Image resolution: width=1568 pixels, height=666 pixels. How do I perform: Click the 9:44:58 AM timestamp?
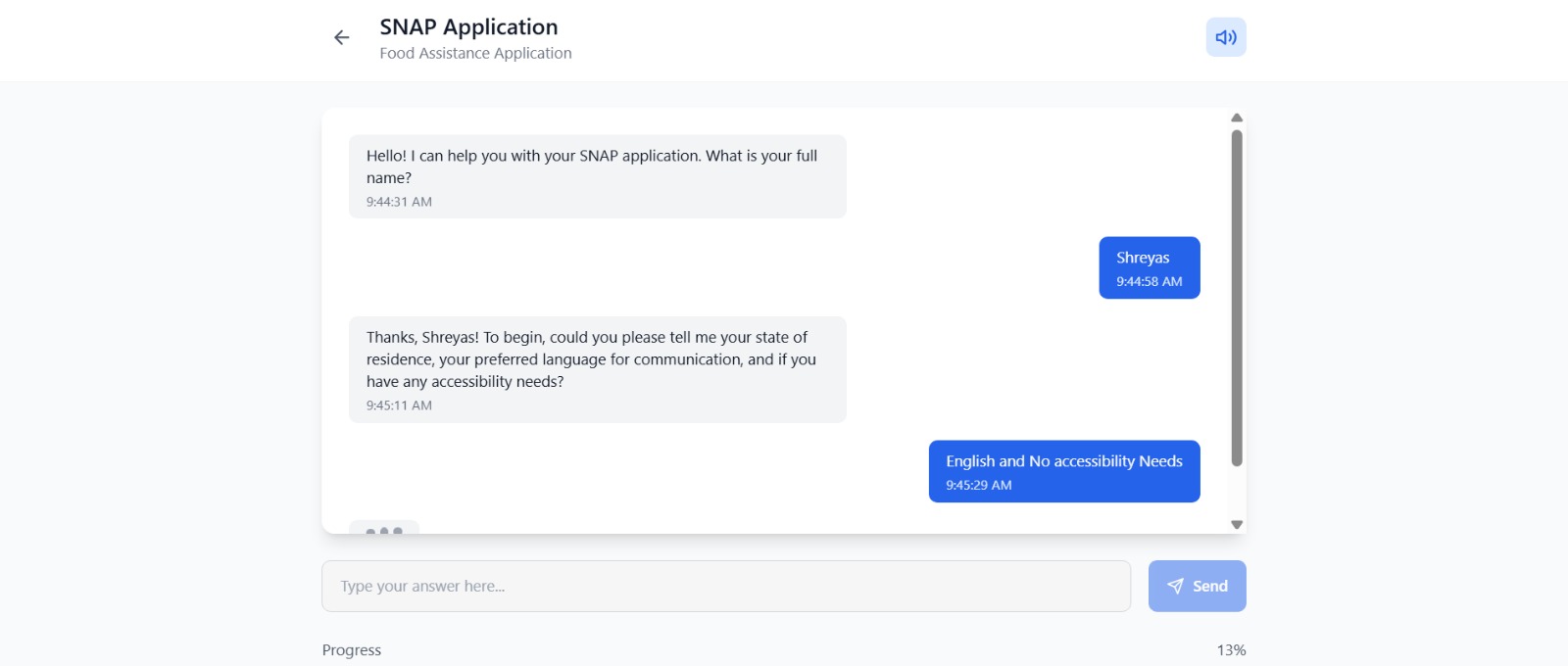(x=1149, y=282)
